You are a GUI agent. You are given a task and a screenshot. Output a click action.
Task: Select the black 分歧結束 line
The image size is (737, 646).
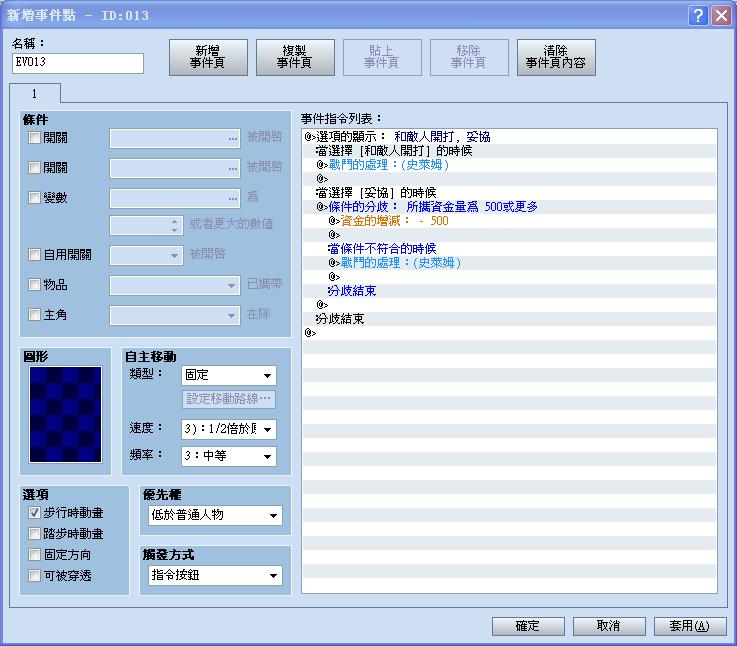pos(510,319)
